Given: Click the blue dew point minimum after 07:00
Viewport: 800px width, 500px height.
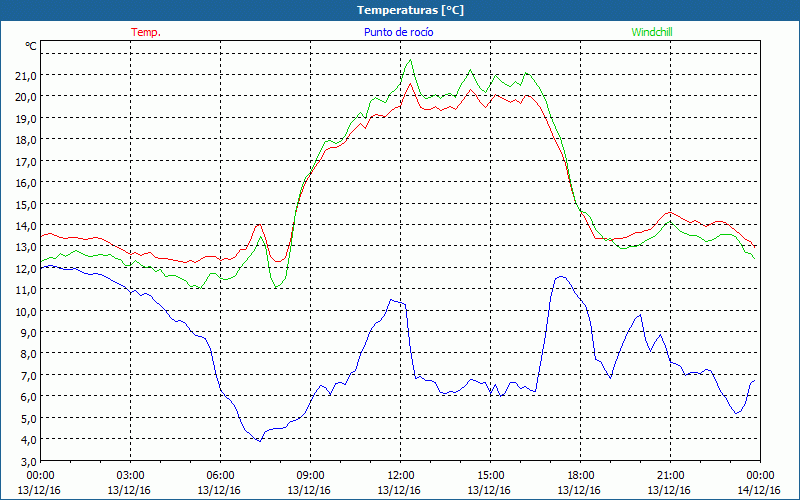Looking at the screenshot, I should (260, 441).
